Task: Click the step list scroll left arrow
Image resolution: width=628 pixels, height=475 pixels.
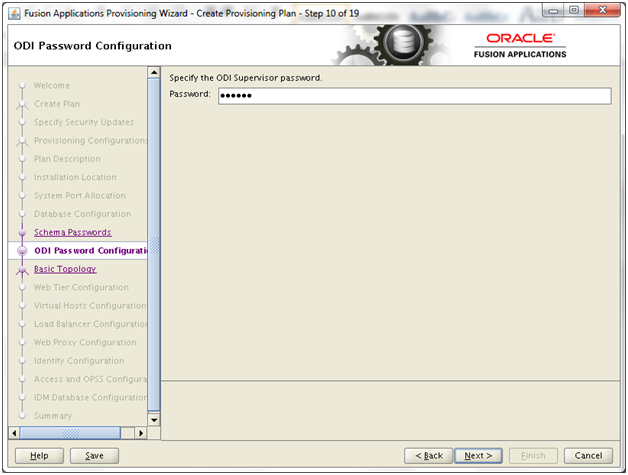Action: 14,433
